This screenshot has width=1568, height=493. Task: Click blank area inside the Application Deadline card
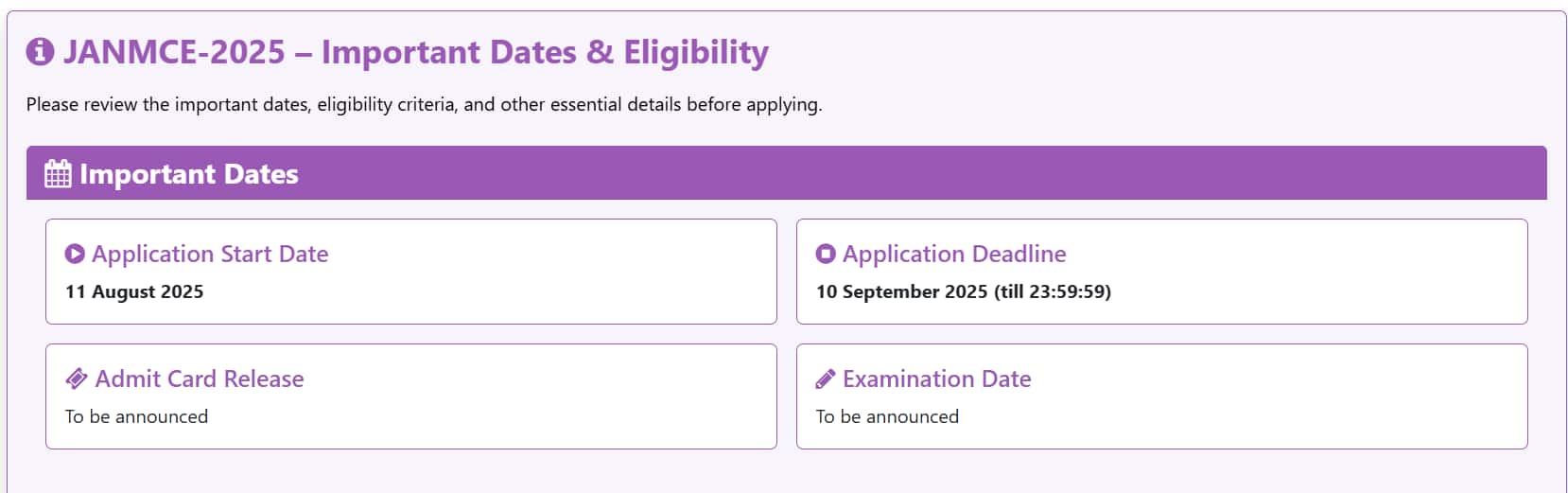pos(1324,274)
